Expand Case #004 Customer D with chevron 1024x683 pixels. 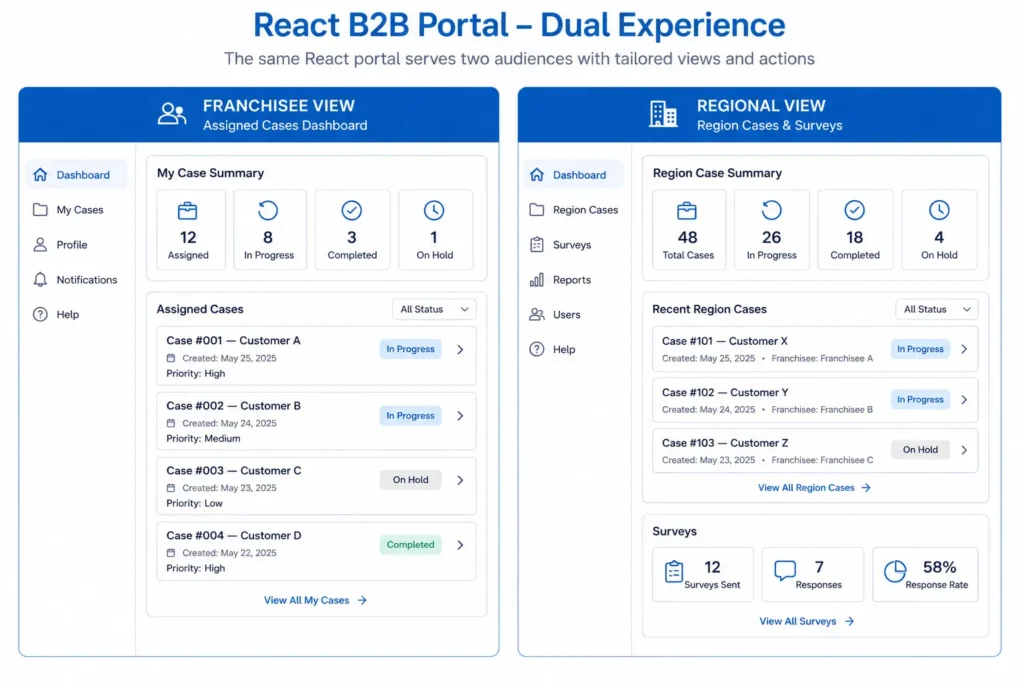point(460,545)
